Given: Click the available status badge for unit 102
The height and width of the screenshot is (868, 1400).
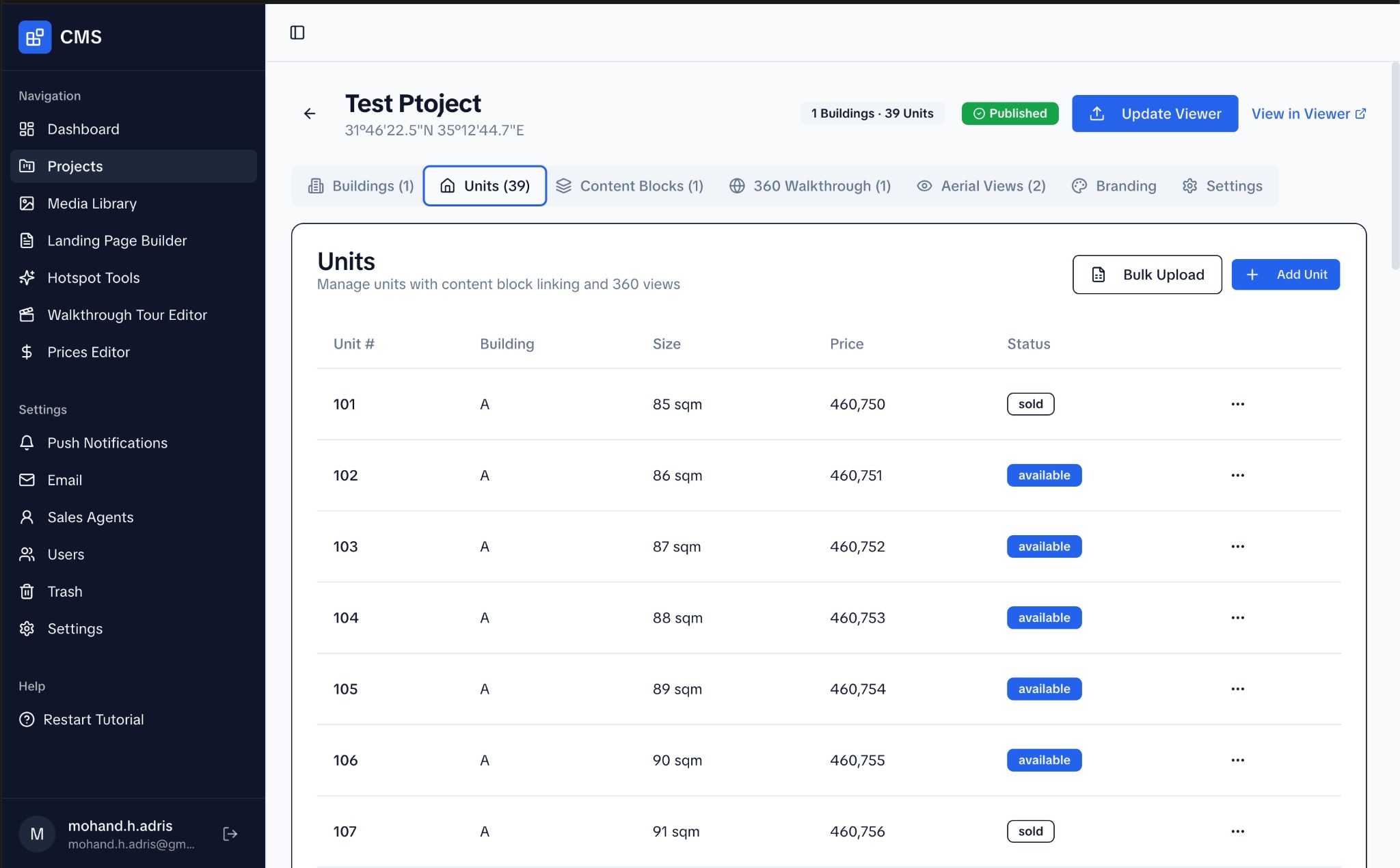Looking at the screenshot, I should click(x=1044, y=476).
